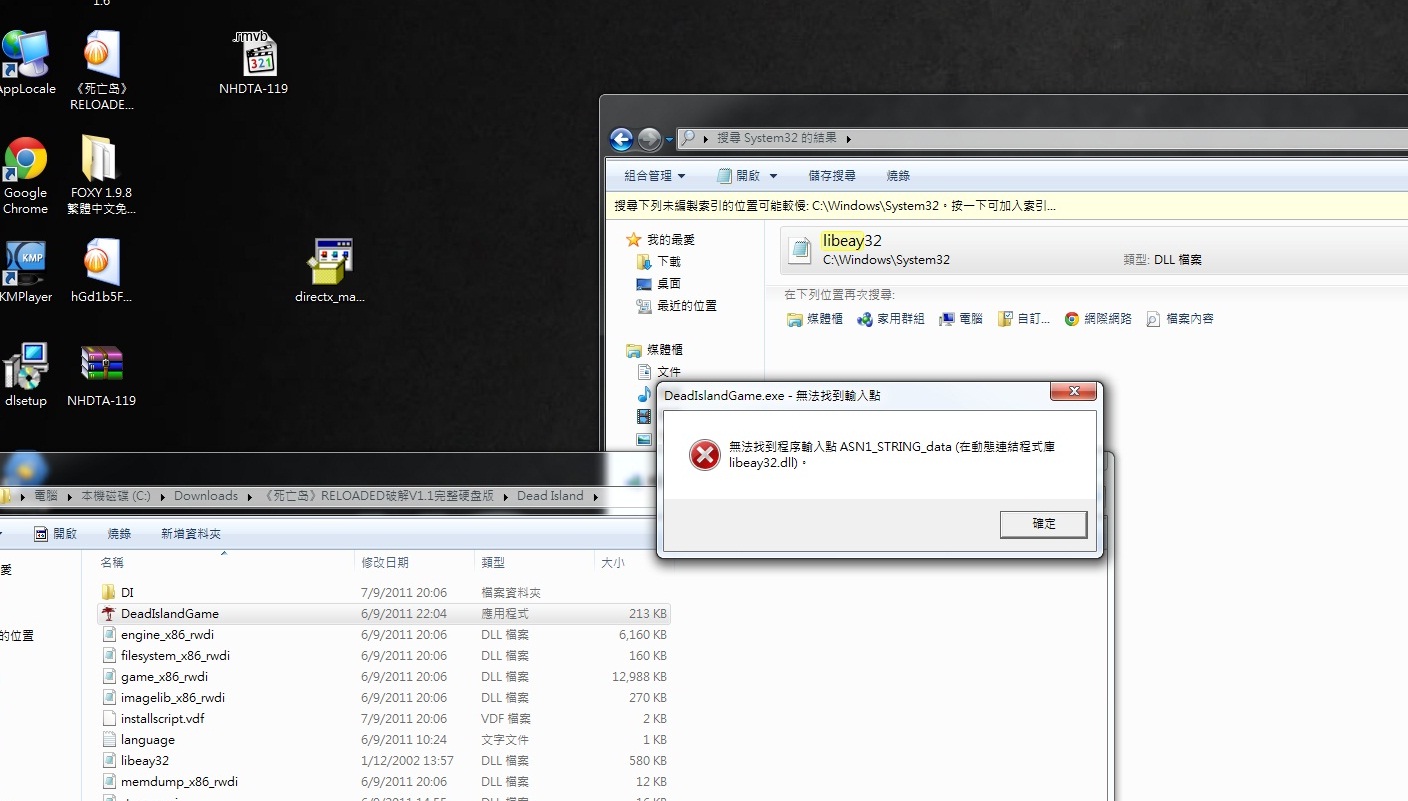Click Downloads in the address breadcrumb

click(206, 496)
